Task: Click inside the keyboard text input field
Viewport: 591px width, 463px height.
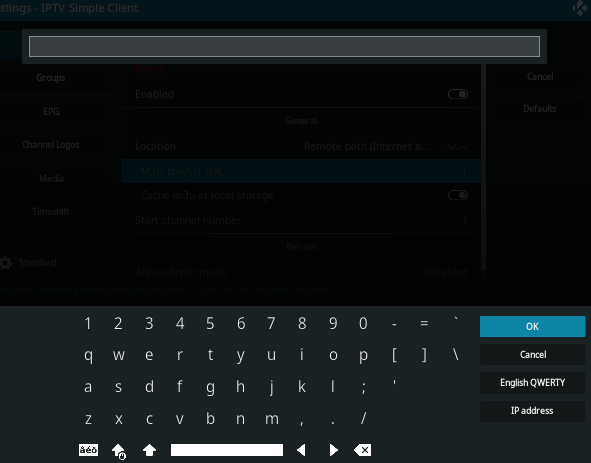Action: coord(285,46)
